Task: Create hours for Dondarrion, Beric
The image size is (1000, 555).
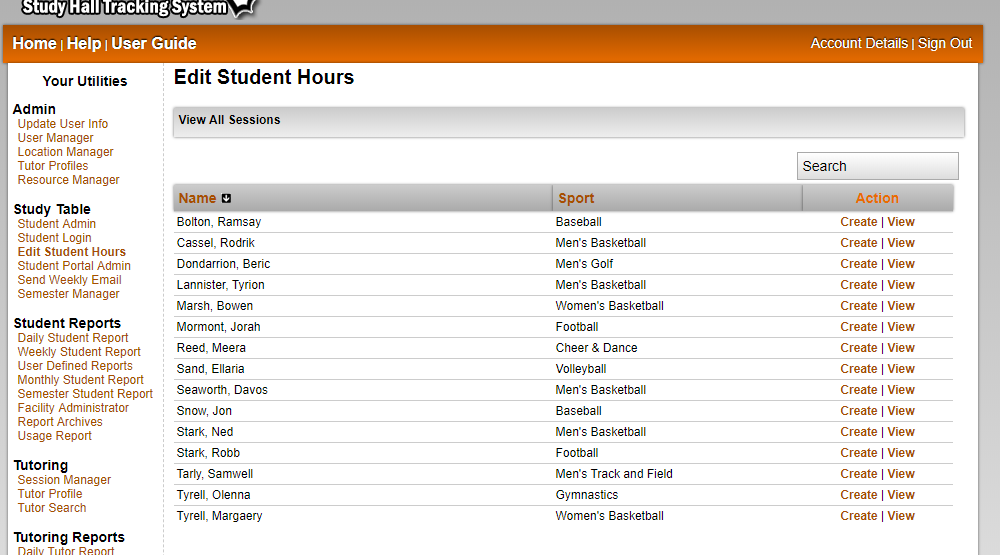Action: [x=858, y=264]
